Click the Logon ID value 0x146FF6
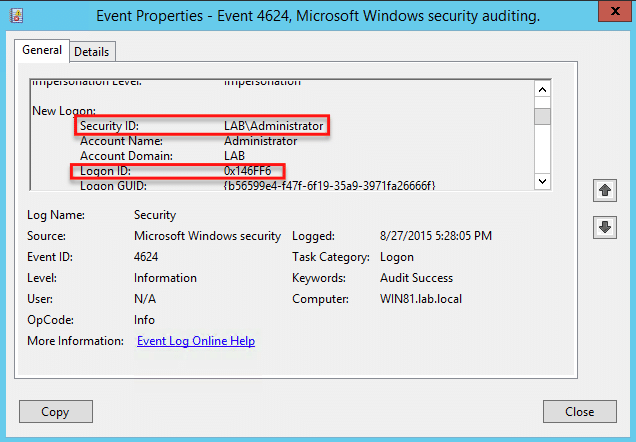 click(x=247, y=171)
